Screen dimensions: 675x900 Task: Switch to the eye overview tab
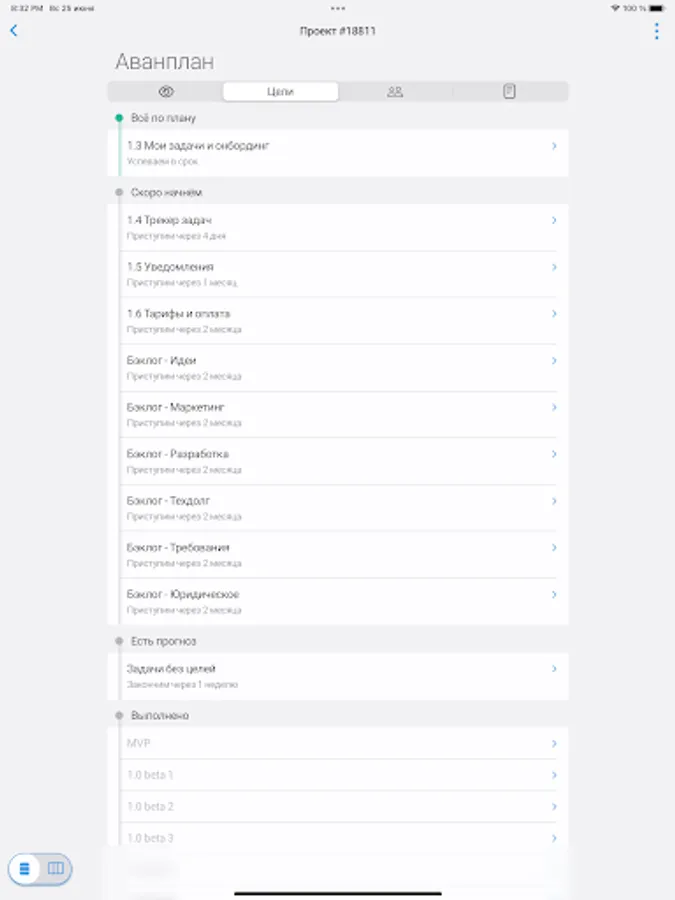pos(166,92)
